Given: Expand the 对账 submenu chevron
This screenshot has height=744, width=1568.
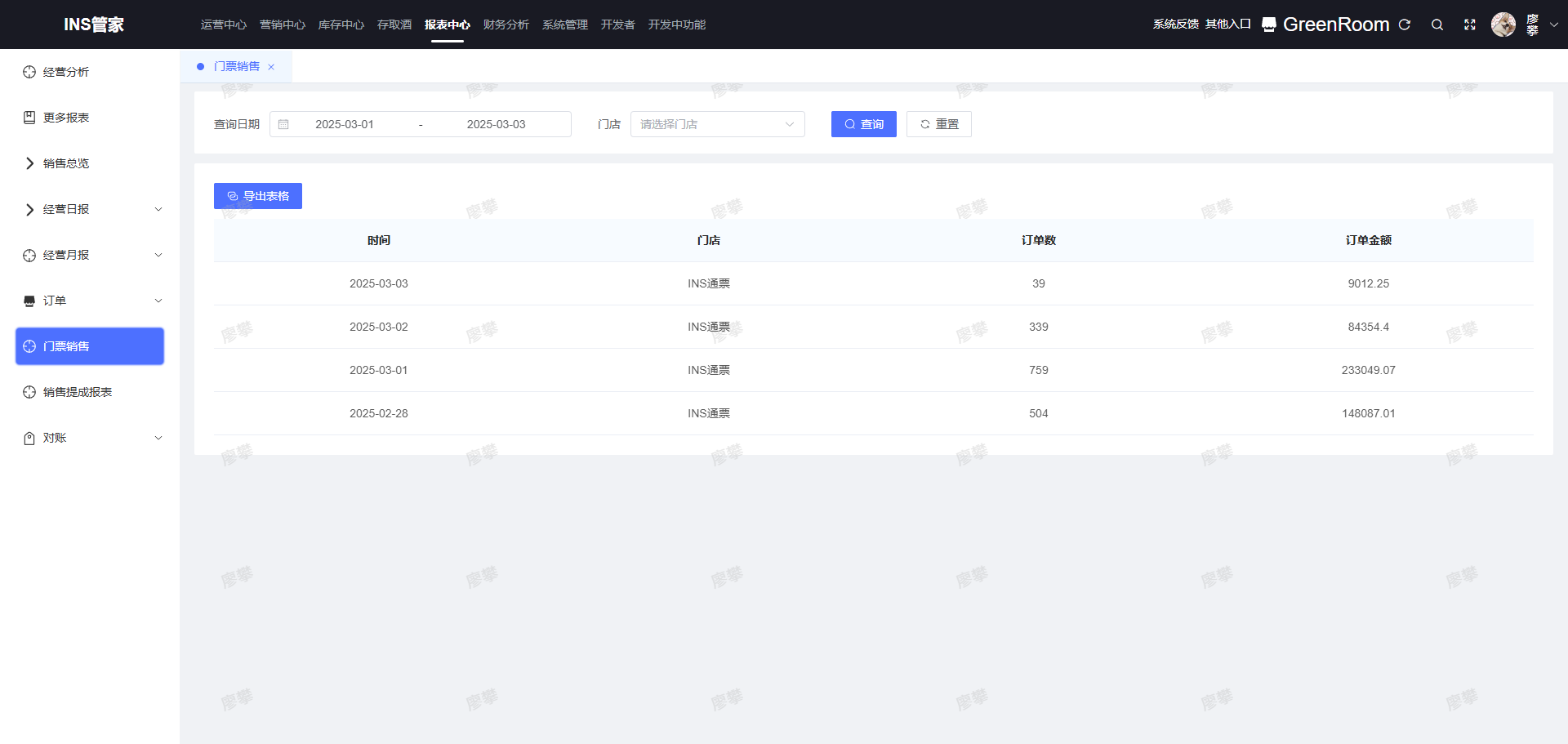Looking at the screenshot, I should point(158,438).
